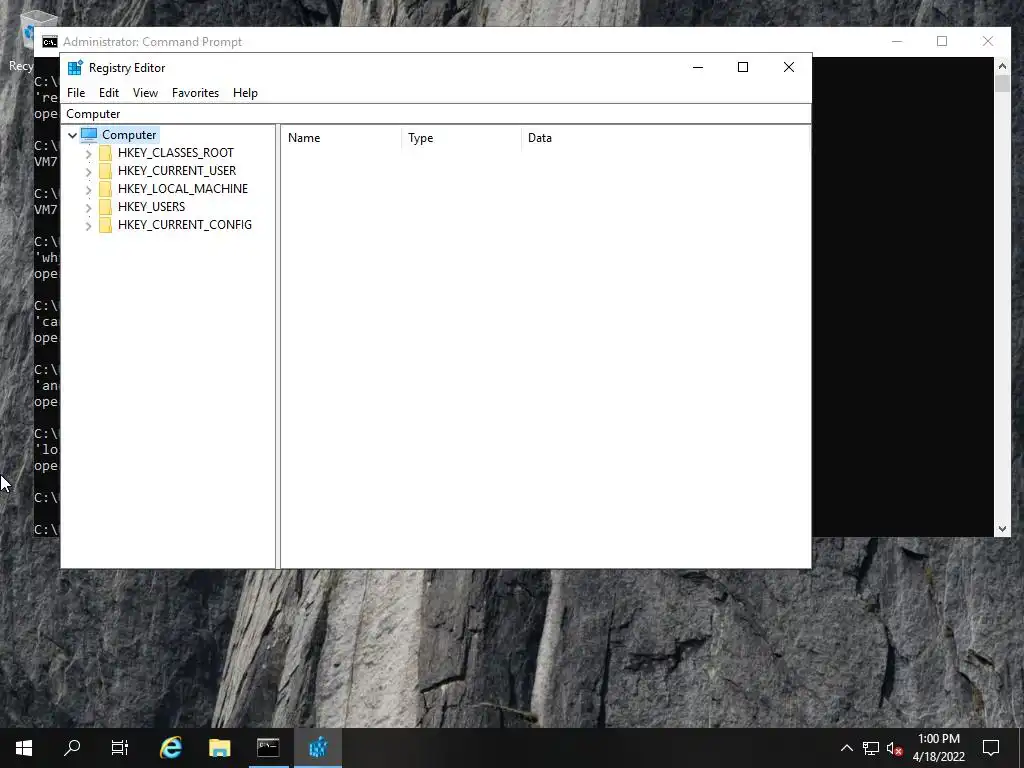Minimize the Registry Editor window
This screenshot has height=768, width=1024.
697,67
